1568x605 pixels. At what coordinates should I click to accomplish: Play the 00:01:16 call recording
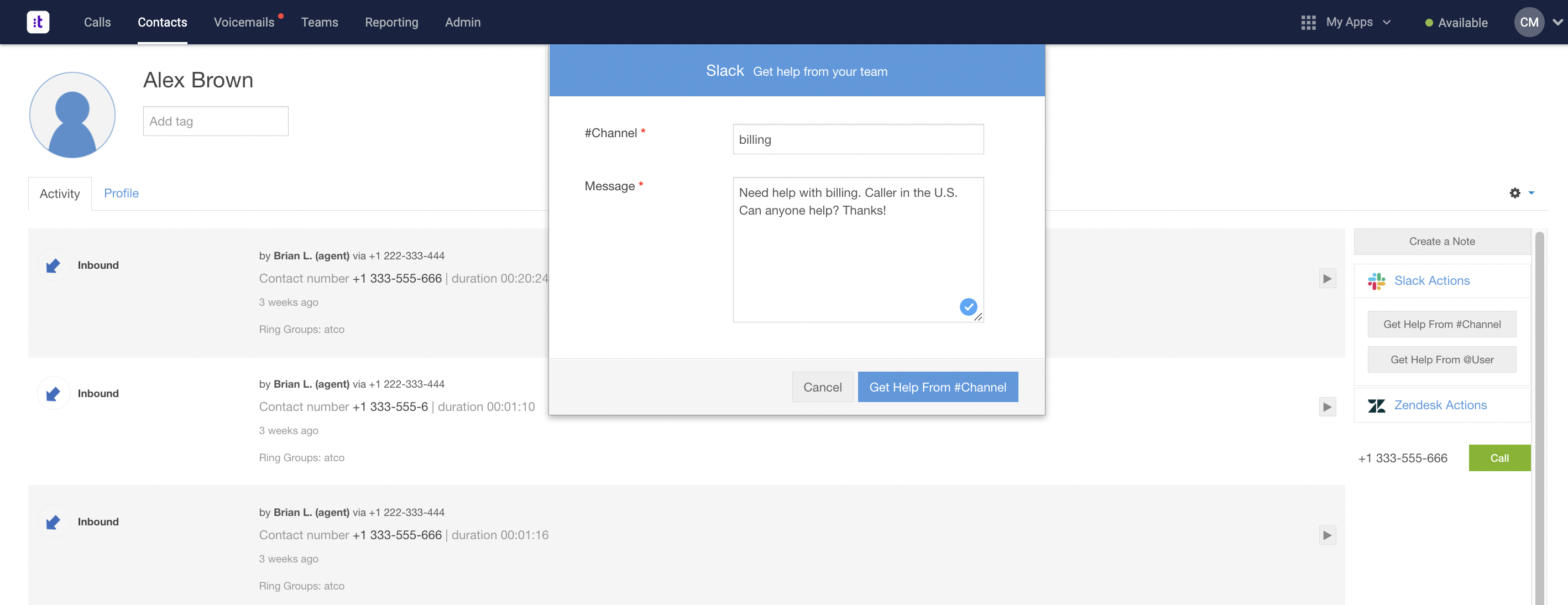pyautogui.click(x=1327, y=536)
